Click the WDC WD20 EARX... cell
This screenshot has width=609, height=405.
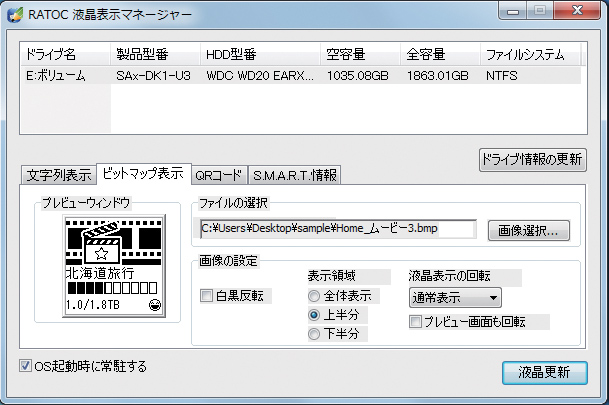260,75
